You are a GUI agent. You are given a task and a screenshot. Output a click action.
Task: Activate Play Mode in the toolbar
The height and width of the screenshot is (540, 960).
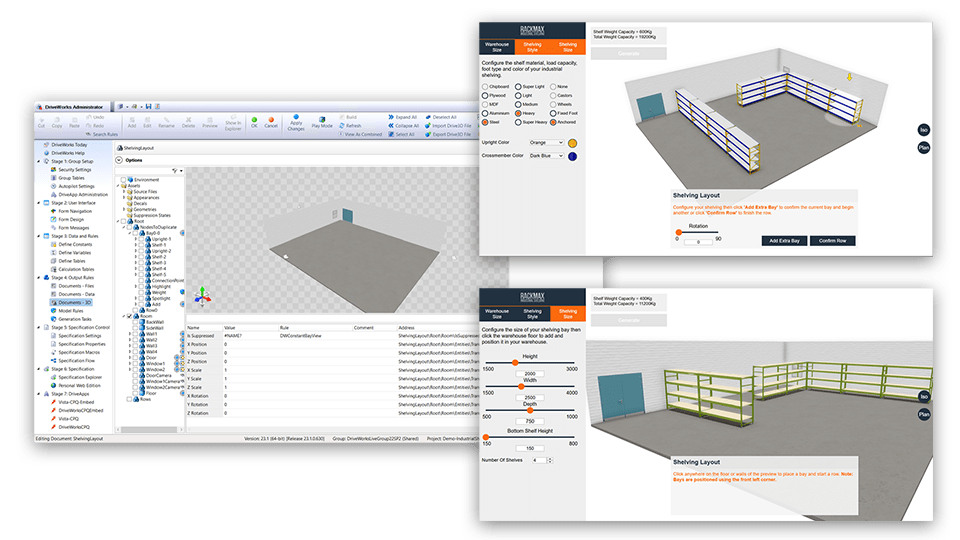(x=322, y=122)
